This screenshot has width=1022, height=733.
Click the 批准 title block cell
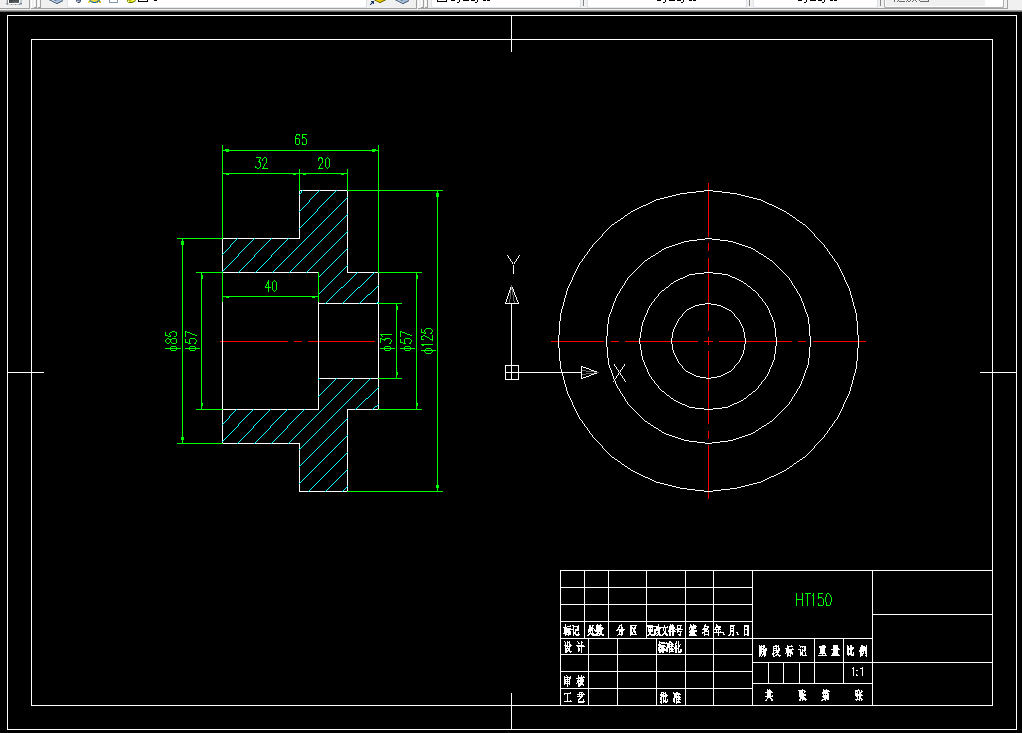click(670, 697)
